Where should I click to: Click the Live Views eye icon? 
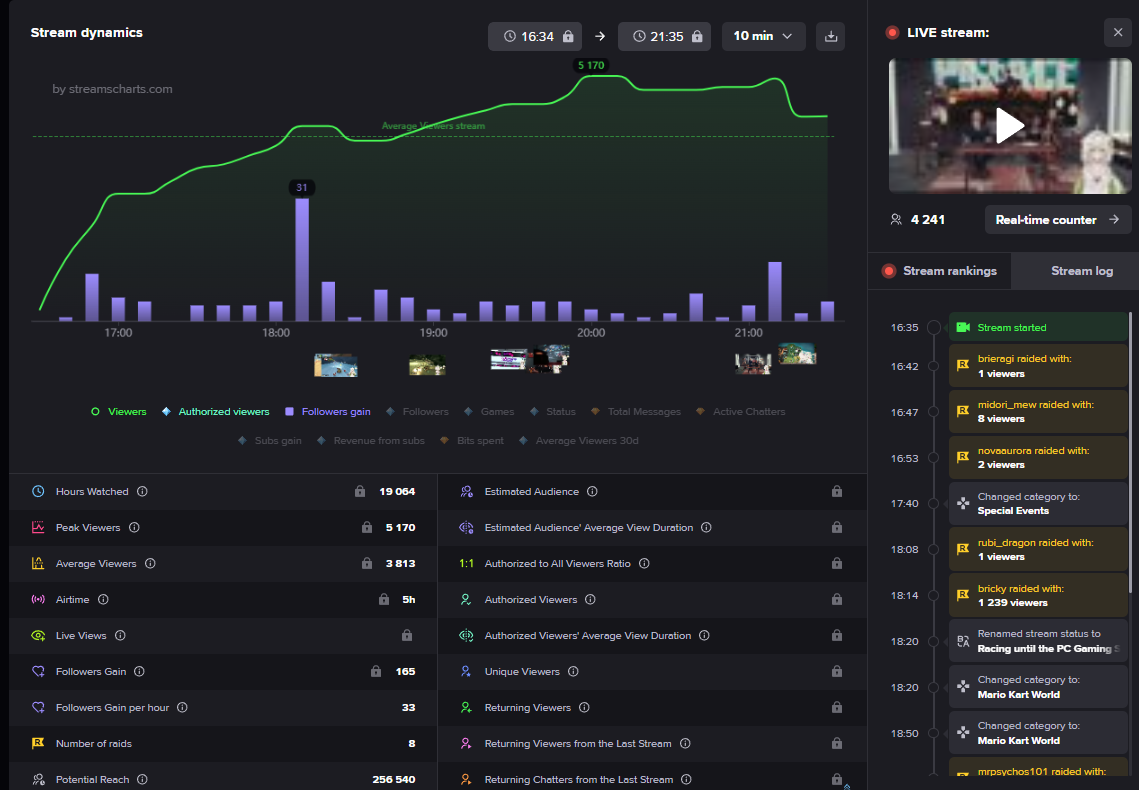click(x=38, y=635)
